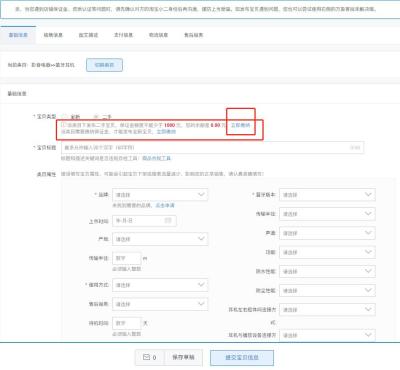Click the 切换类目 button
This screenshot has height=370, width=400.
[104, 65]
